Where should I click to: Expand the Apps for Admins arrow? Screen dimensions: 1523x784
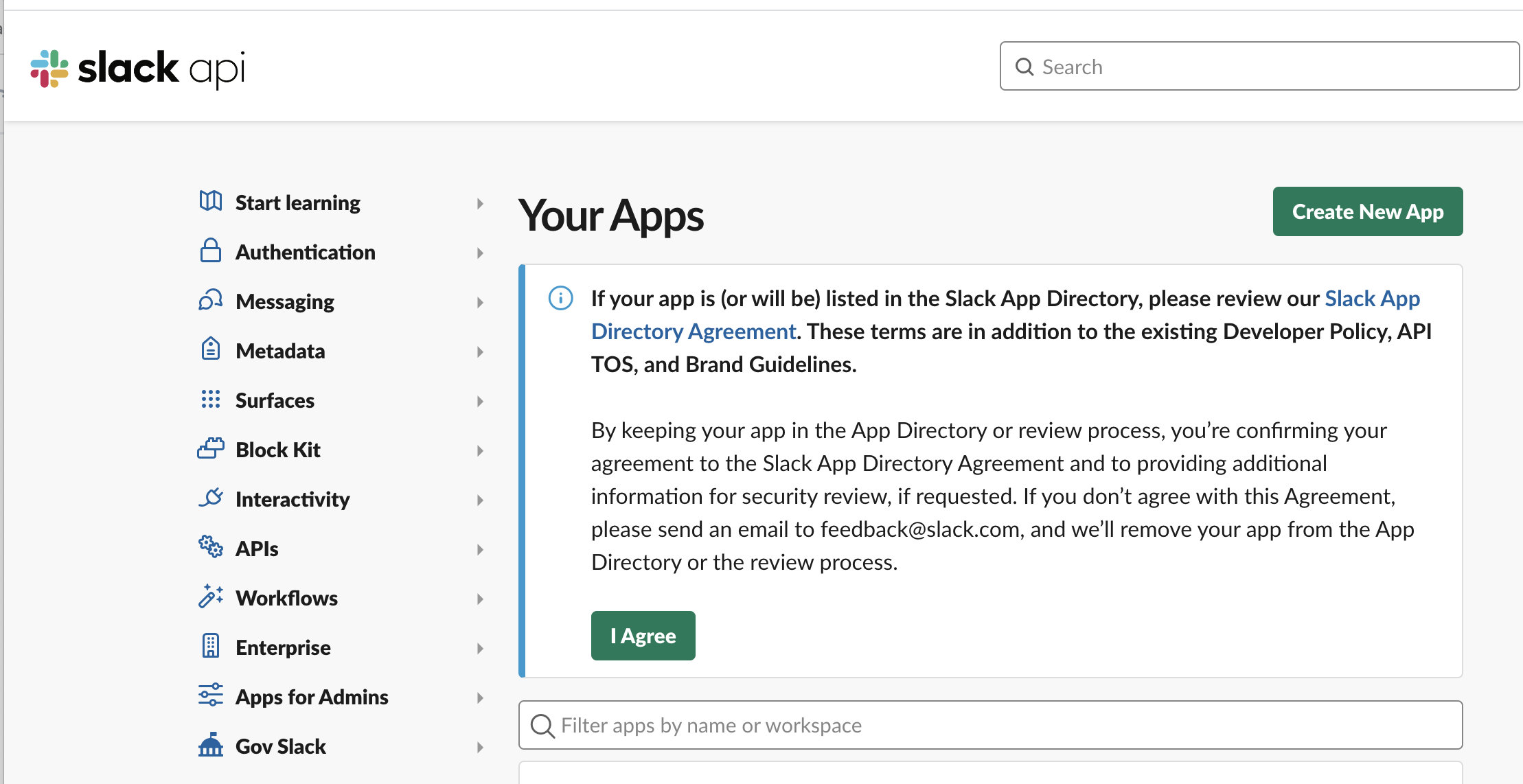pyautogui.click(x=480, y=698)
